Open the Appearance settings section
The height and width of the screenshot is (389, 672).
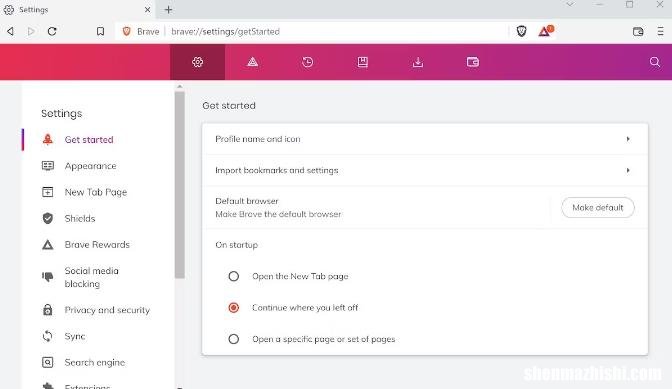90,166
